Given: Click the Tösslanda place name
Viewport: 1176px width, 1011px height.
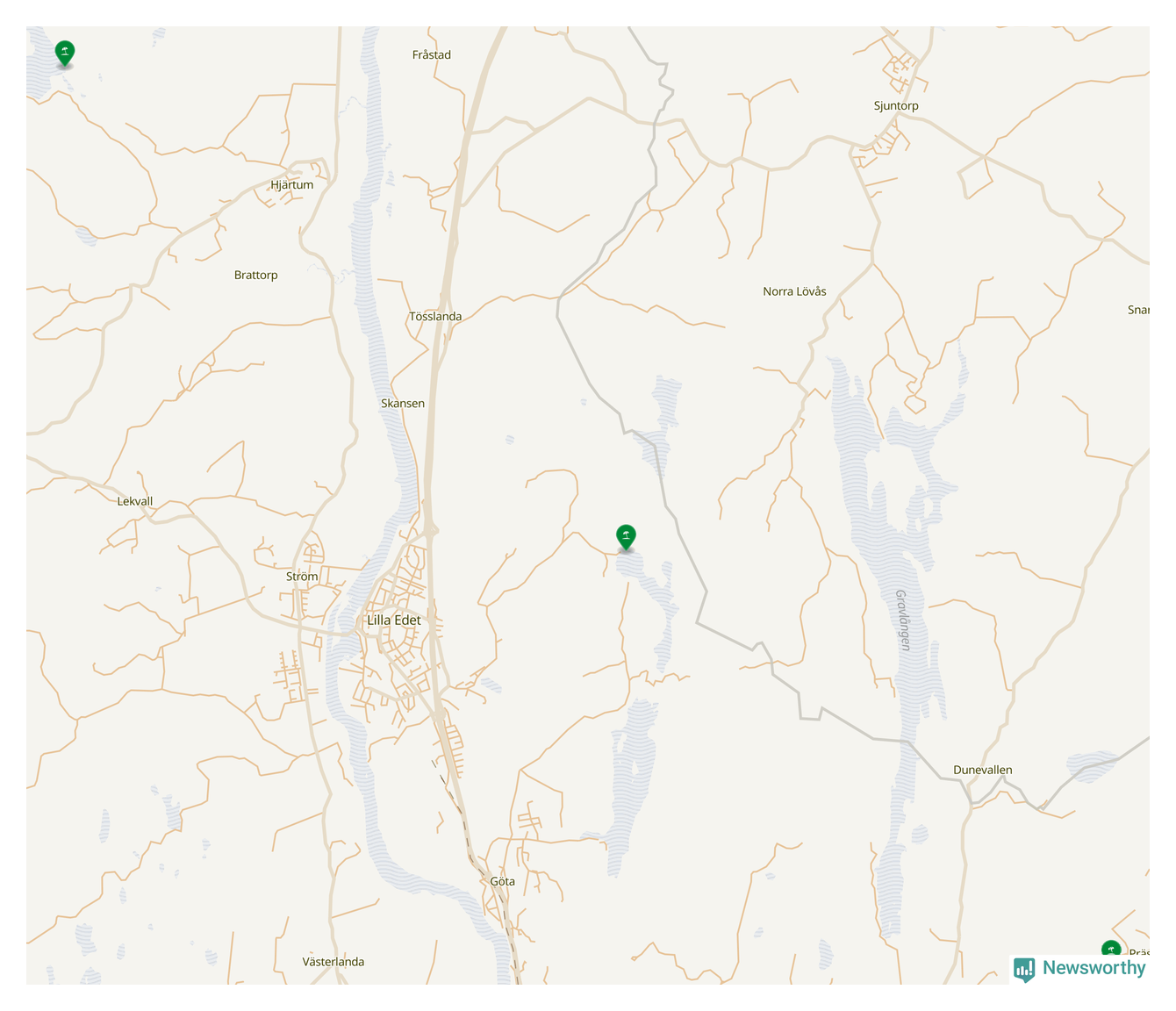Looking at the screenshot, I should 435,316.
